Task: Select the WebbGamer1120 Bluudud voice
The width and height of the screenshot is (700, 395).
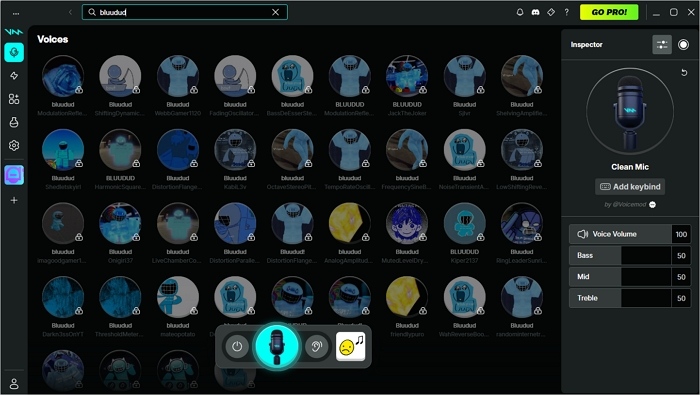Action: click(x=178, y=76)
